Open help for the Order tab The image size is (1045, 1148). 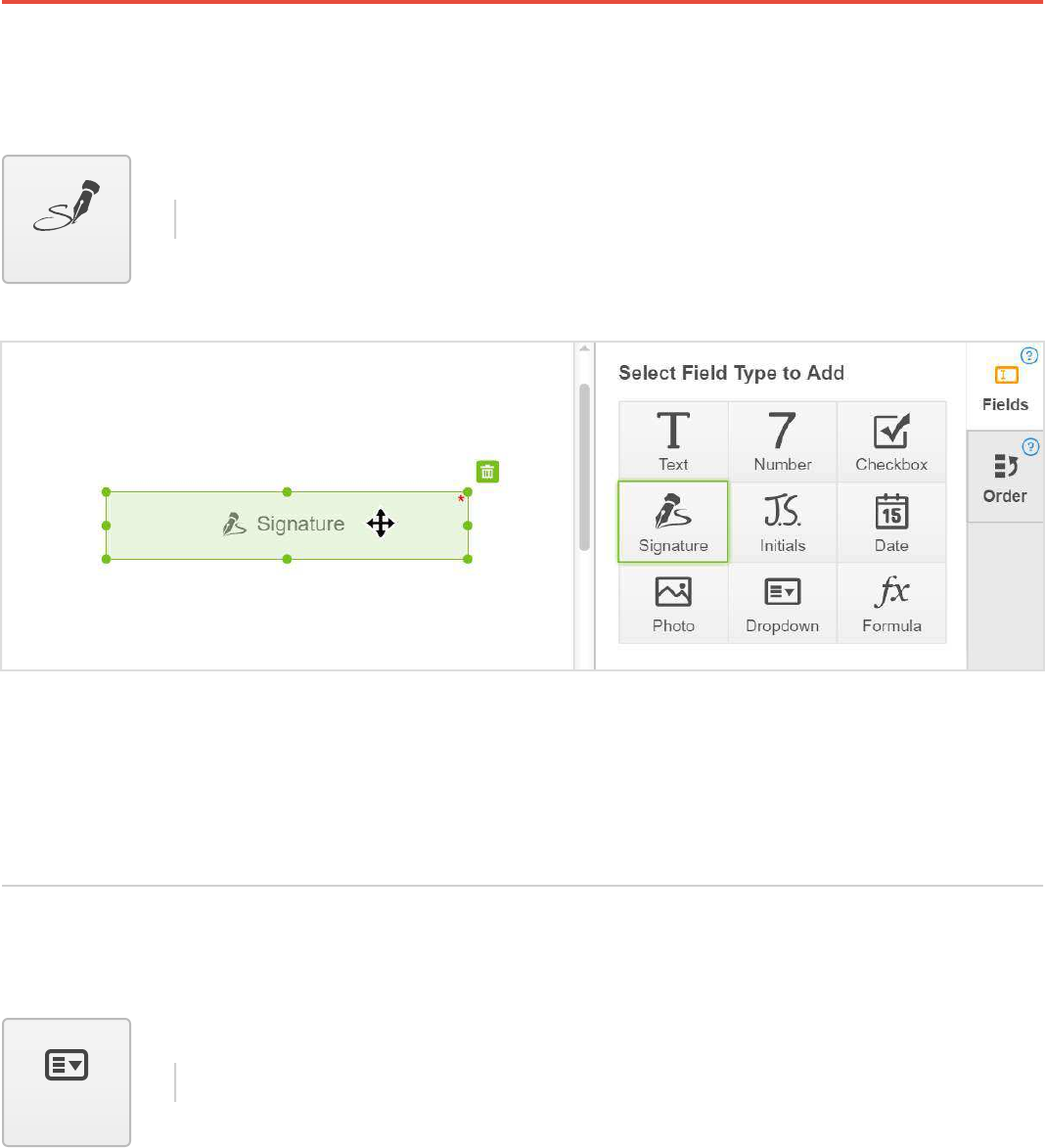(x=1029, y=447)
